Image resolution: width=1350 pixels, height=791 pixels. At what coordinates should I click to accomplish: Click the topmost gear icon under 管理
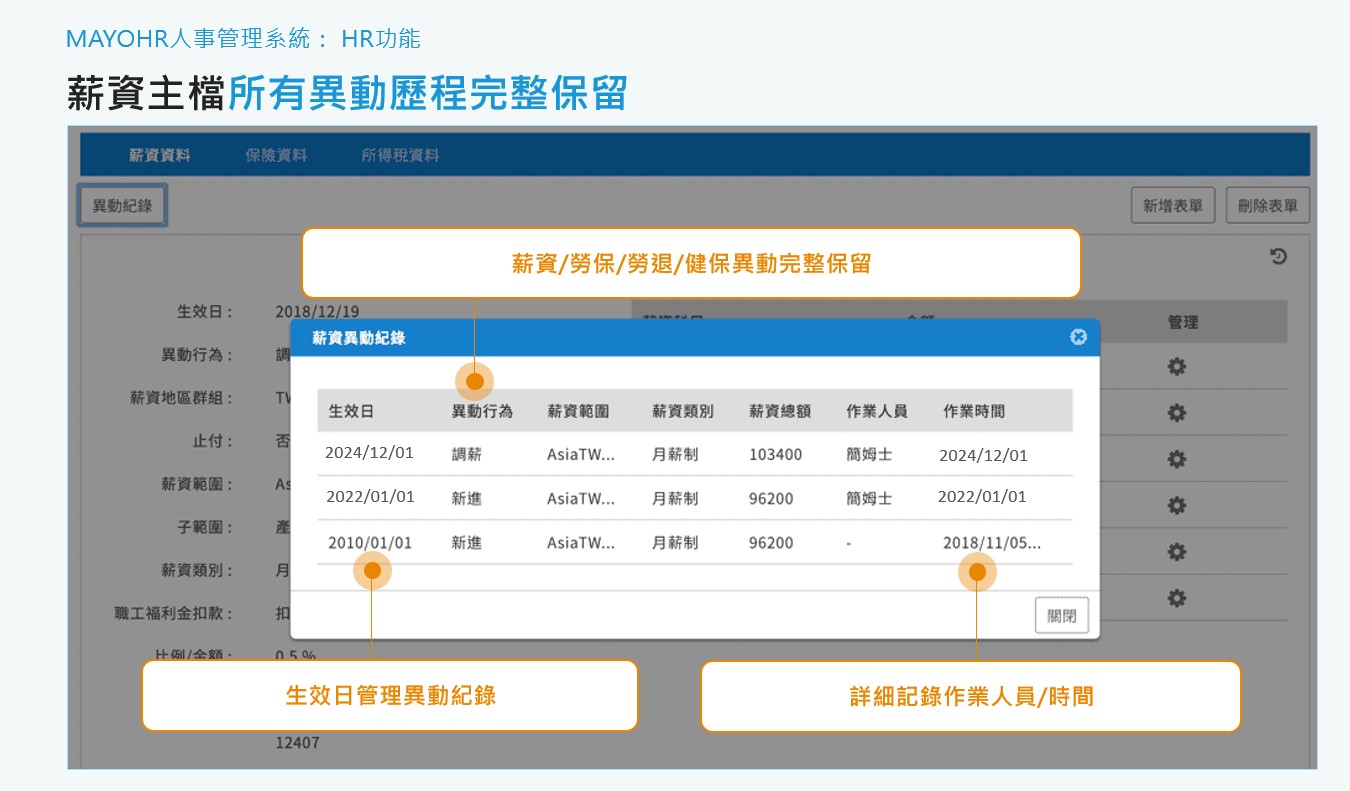pos(1177,367)
